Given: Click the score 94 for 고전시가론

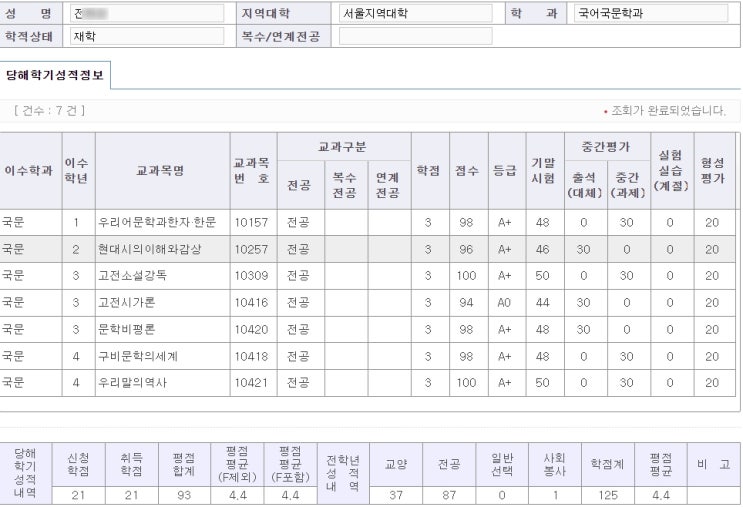Looking at the screenshot, I should [466, 302].
